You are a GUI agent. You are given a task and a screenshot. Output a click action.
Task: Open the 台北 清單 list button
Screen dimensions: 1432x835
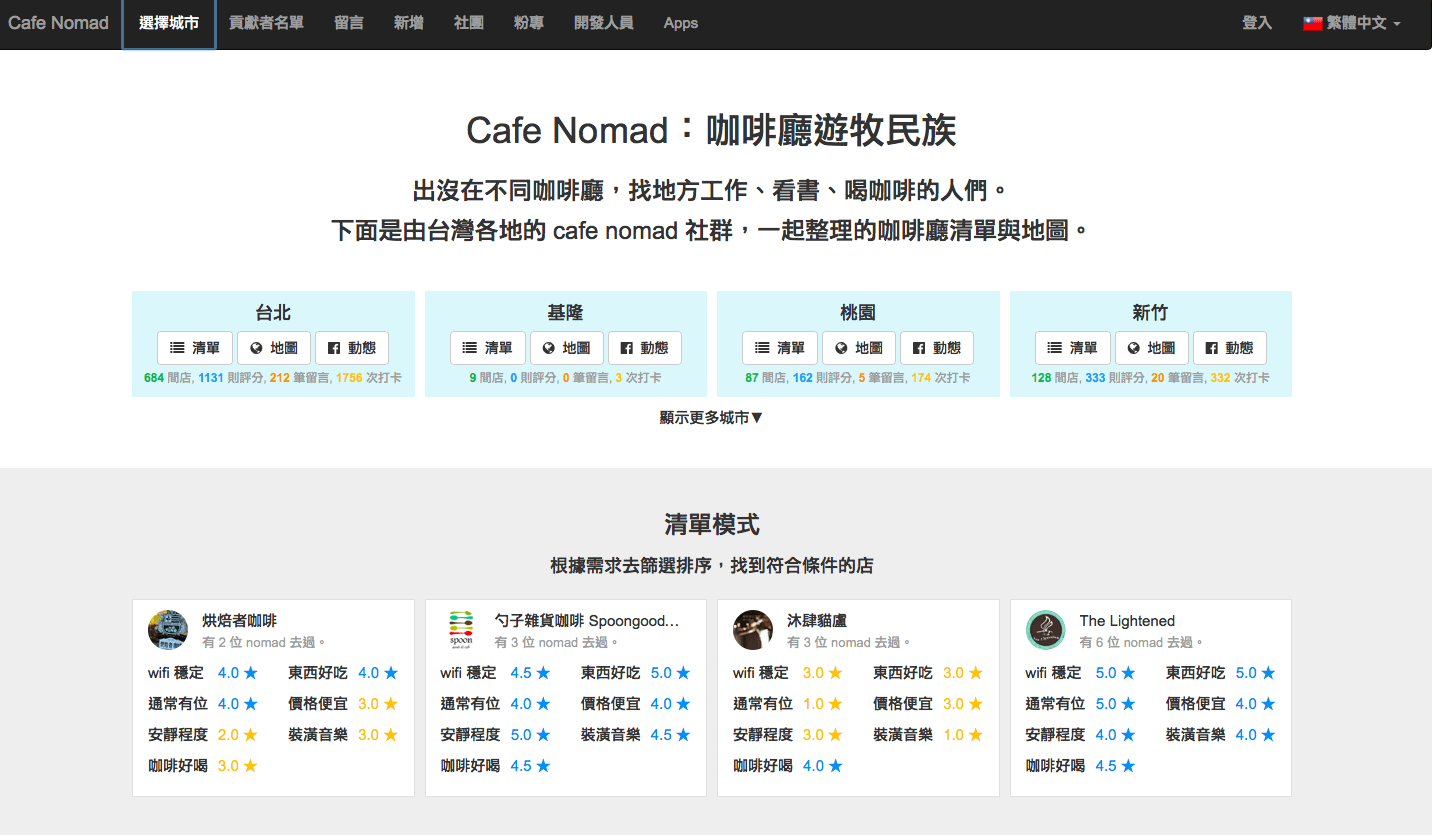[x=195, y=348]
